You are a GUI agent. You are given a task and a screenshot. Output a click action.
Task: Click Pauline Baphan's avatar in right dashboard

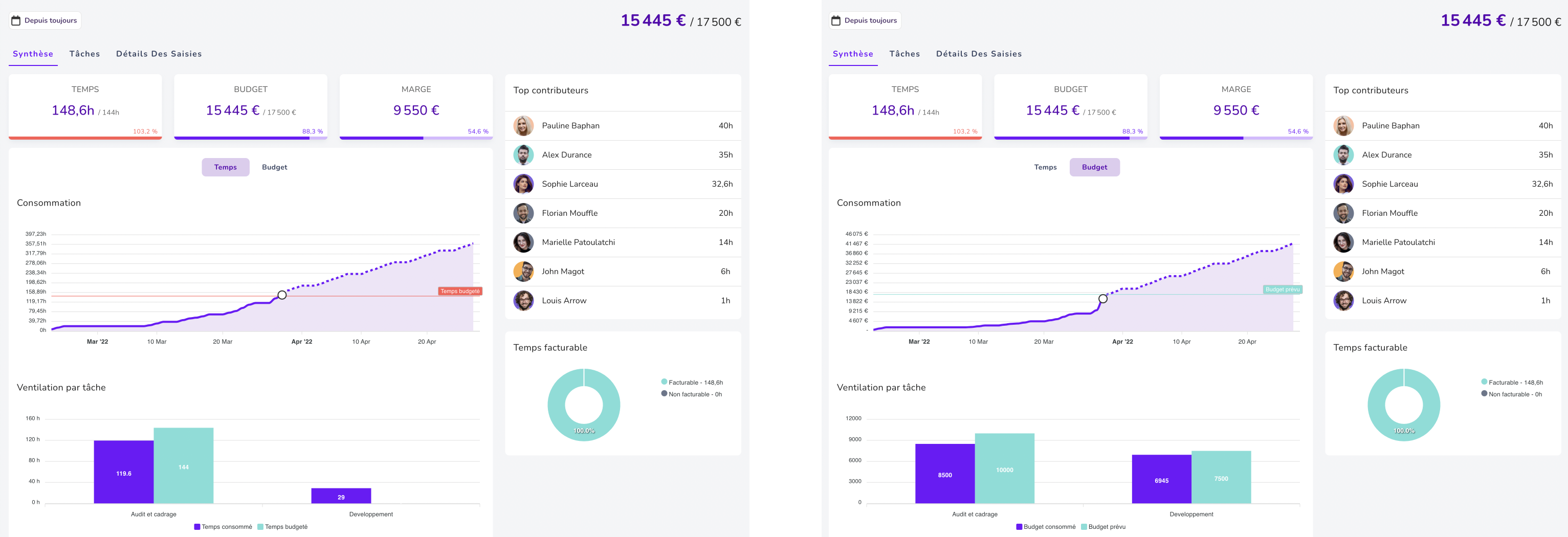coord(1343,126)
